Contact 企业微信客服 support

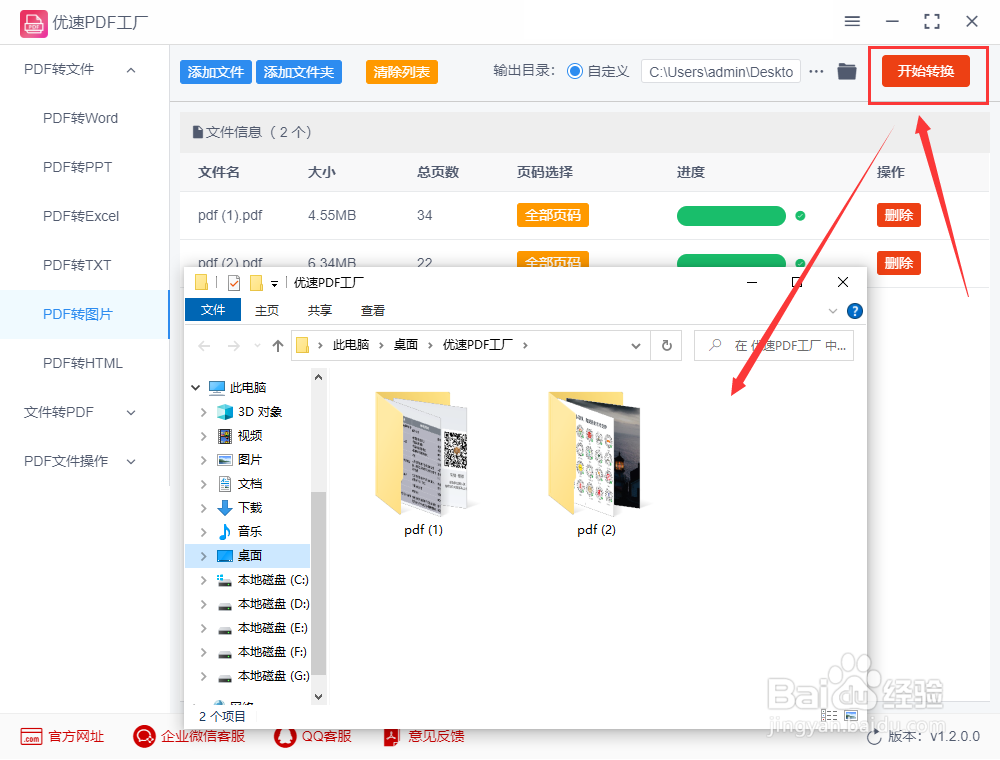coord(144,736)
